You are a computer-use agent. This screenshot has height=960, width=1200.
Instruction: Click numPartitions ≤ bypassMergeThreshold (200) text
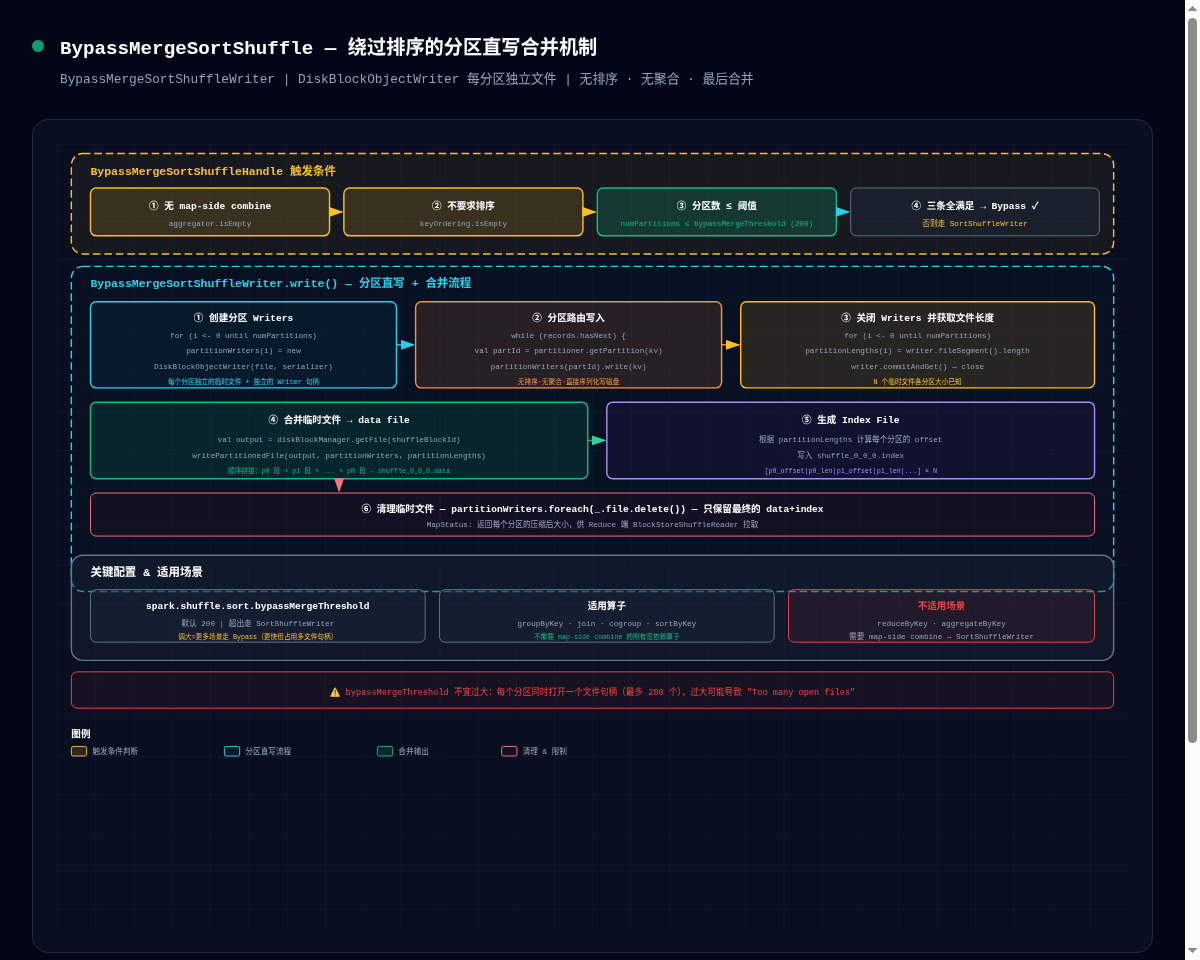pyautogui.click(x=717, y=224)
